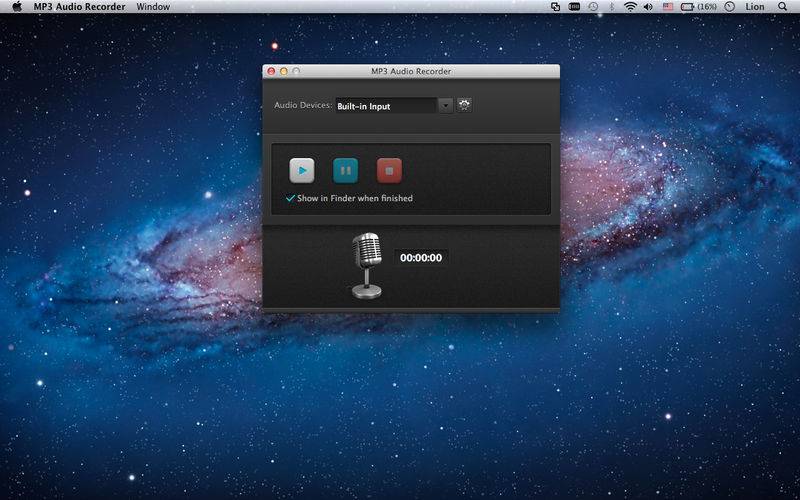Open the MP3 Audio Recorder app menu
This screenshot has width=800, height=500.
(80, 7)
